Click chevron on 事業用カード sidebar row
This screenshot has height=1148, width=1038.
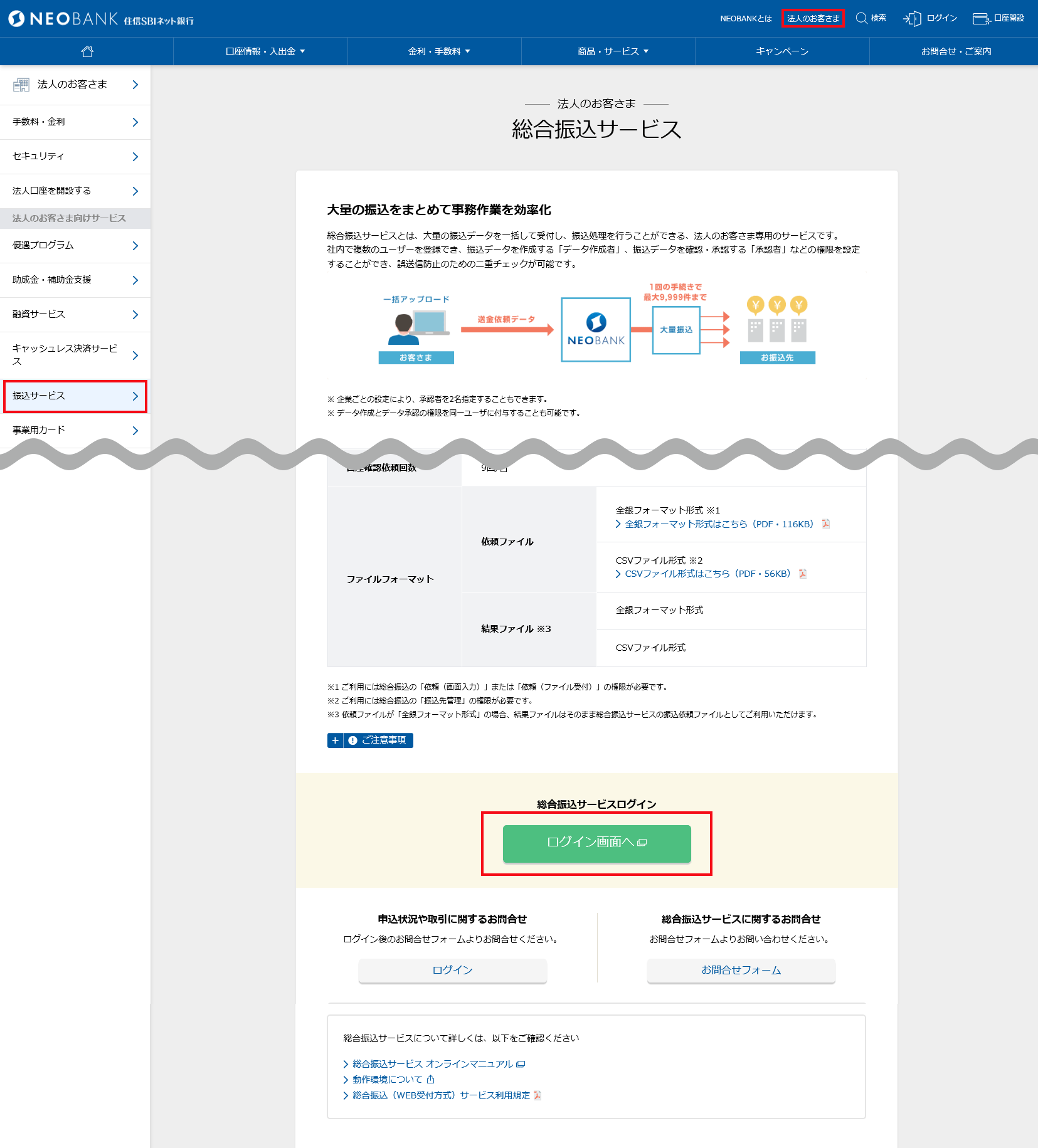click(x=135, y=431)
